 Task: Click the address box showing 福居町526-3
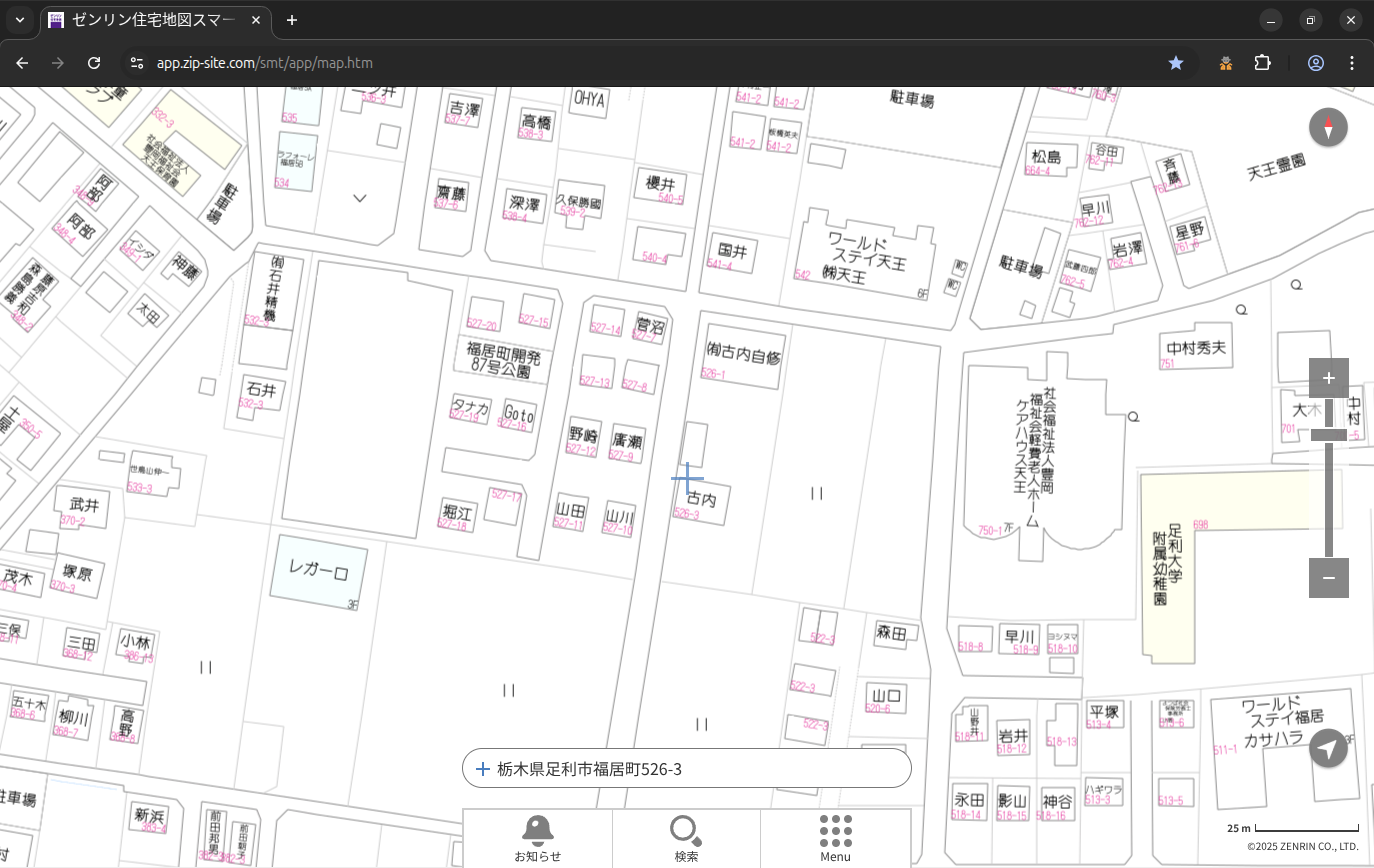686,769
